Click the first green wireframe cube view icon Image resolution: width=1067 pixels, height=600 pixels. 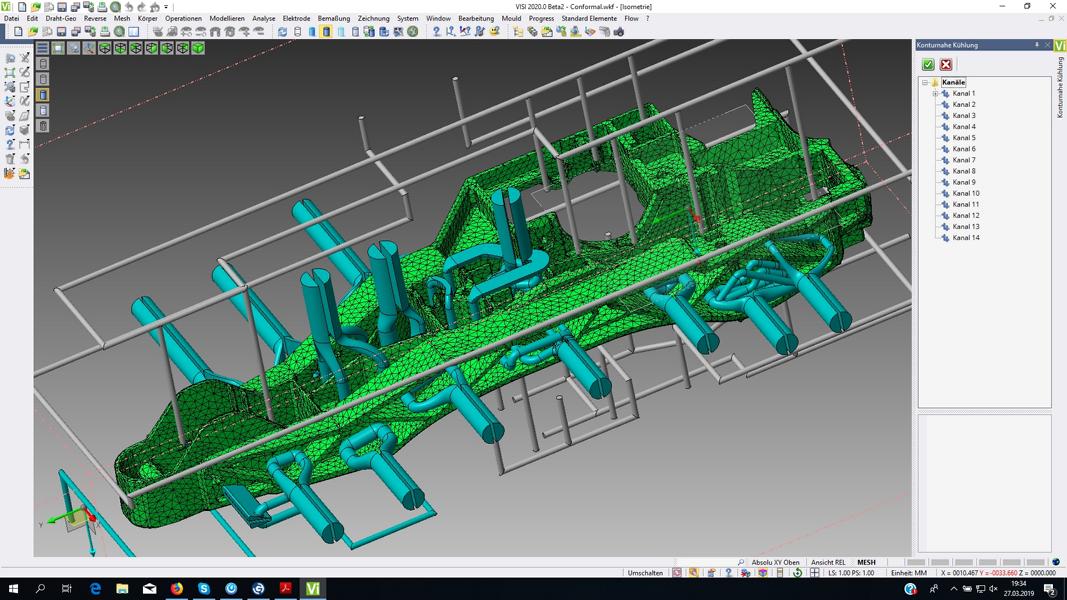pyautogui.click(x=105, y=48)
